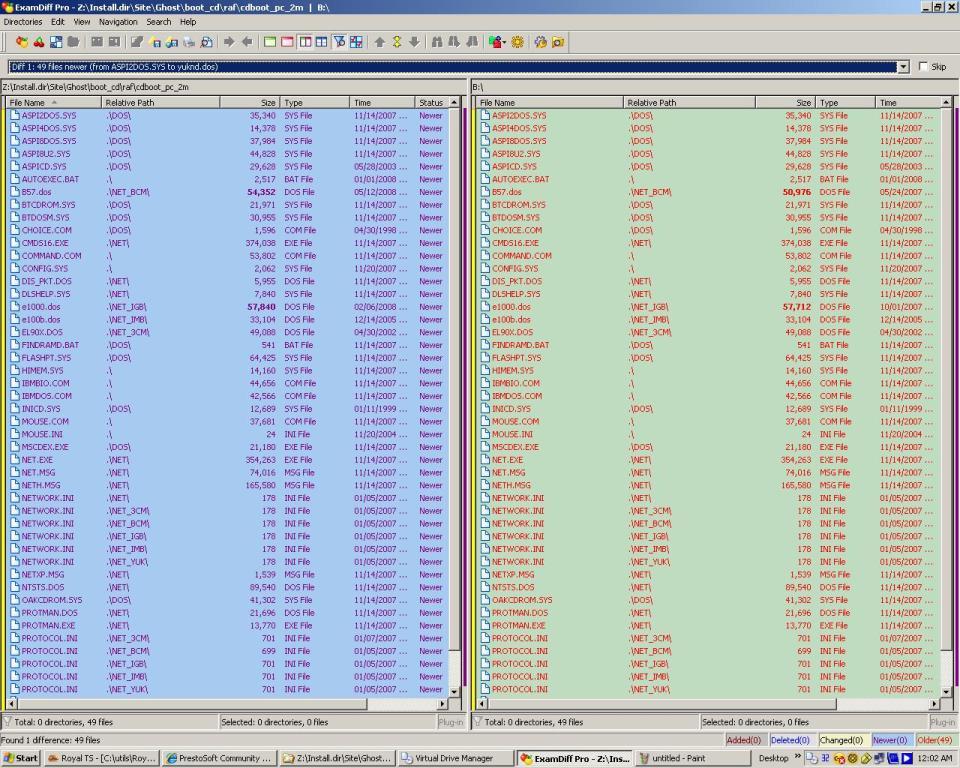Click the print preview magnifier icon
The image size is (960, 768).
coord(206,42)
